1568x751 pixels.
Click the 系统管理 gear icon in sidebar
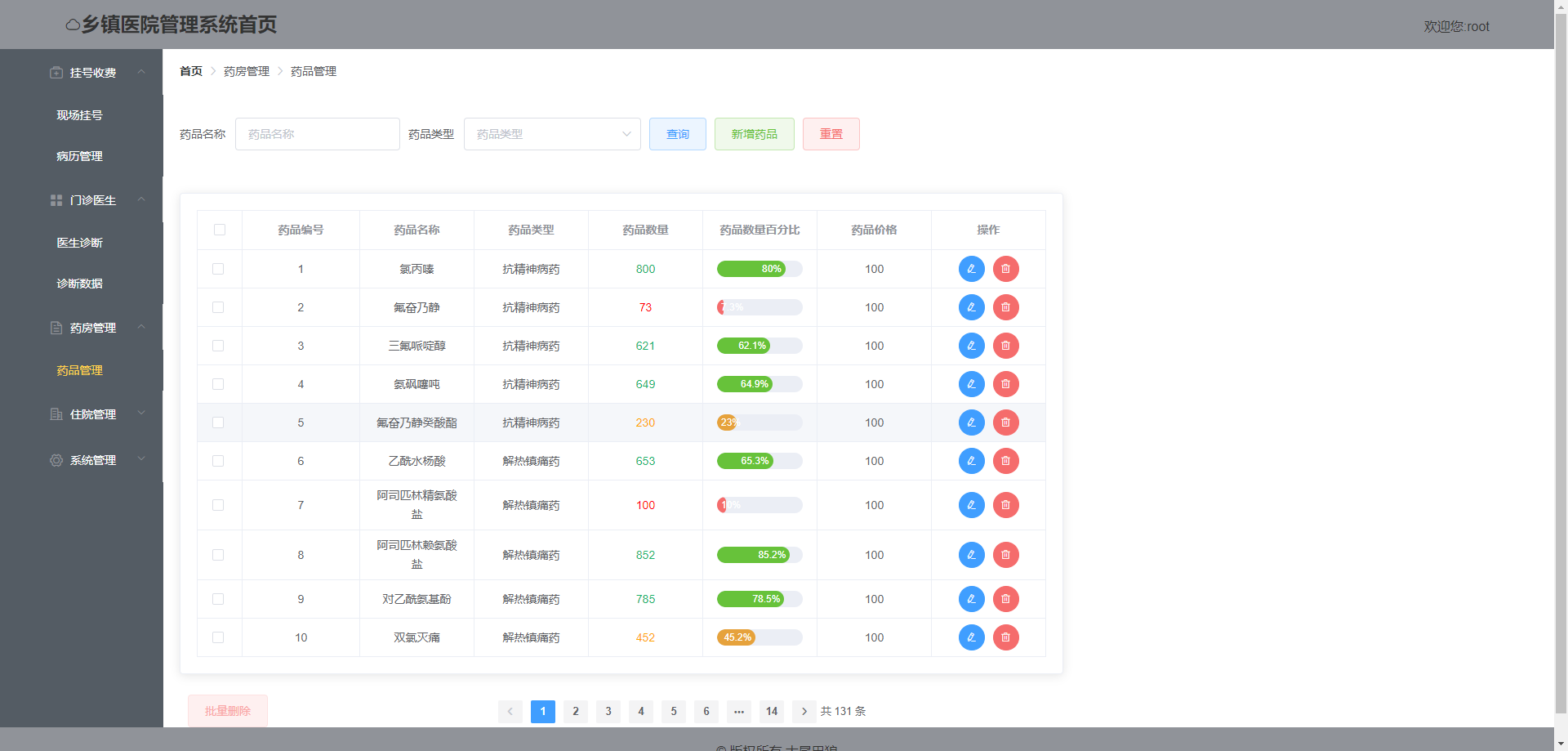pos(56,460)
